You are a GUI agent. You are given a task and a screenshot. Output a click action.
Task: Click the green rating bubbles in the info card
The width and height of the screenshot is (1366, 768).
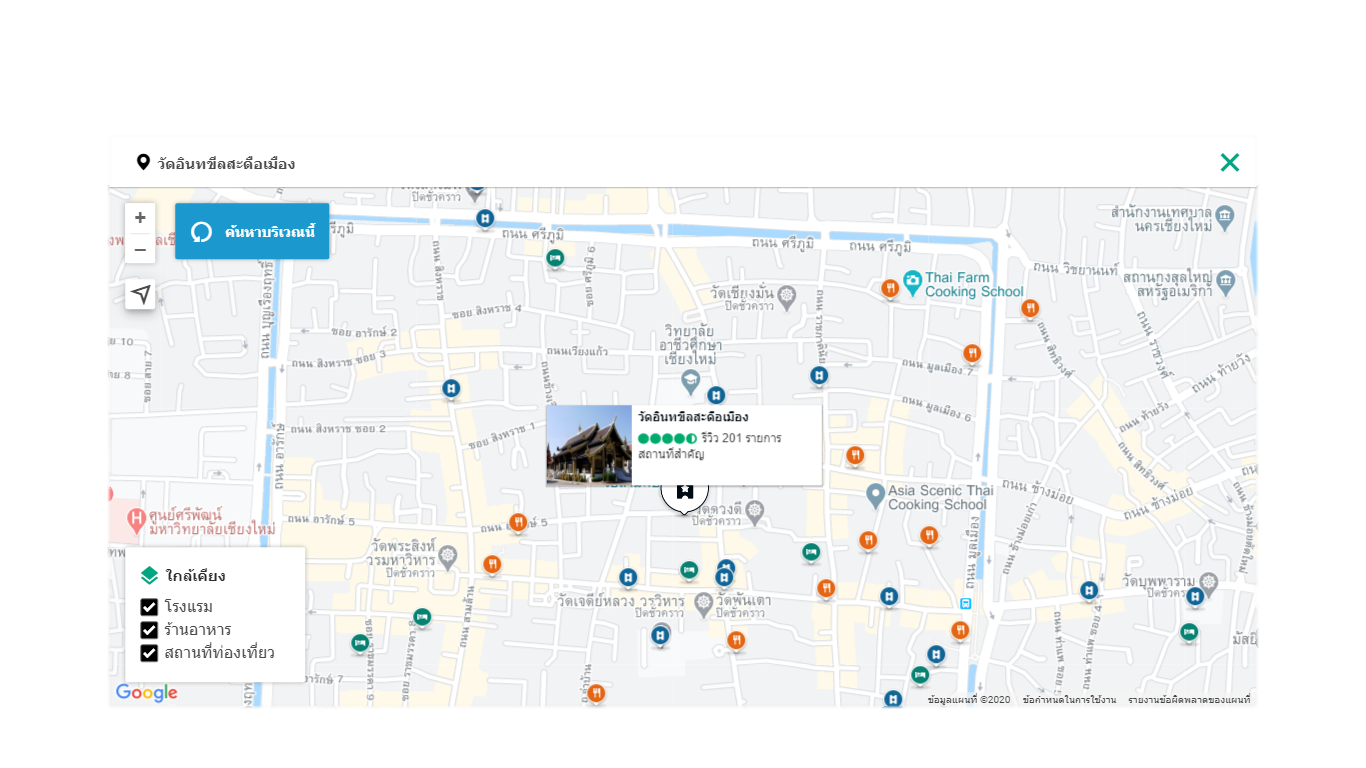[x=667, y=438]
